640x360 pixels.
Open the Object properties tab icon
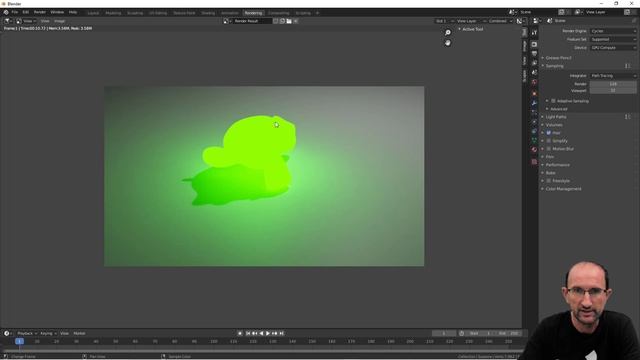tap(534, 93)
